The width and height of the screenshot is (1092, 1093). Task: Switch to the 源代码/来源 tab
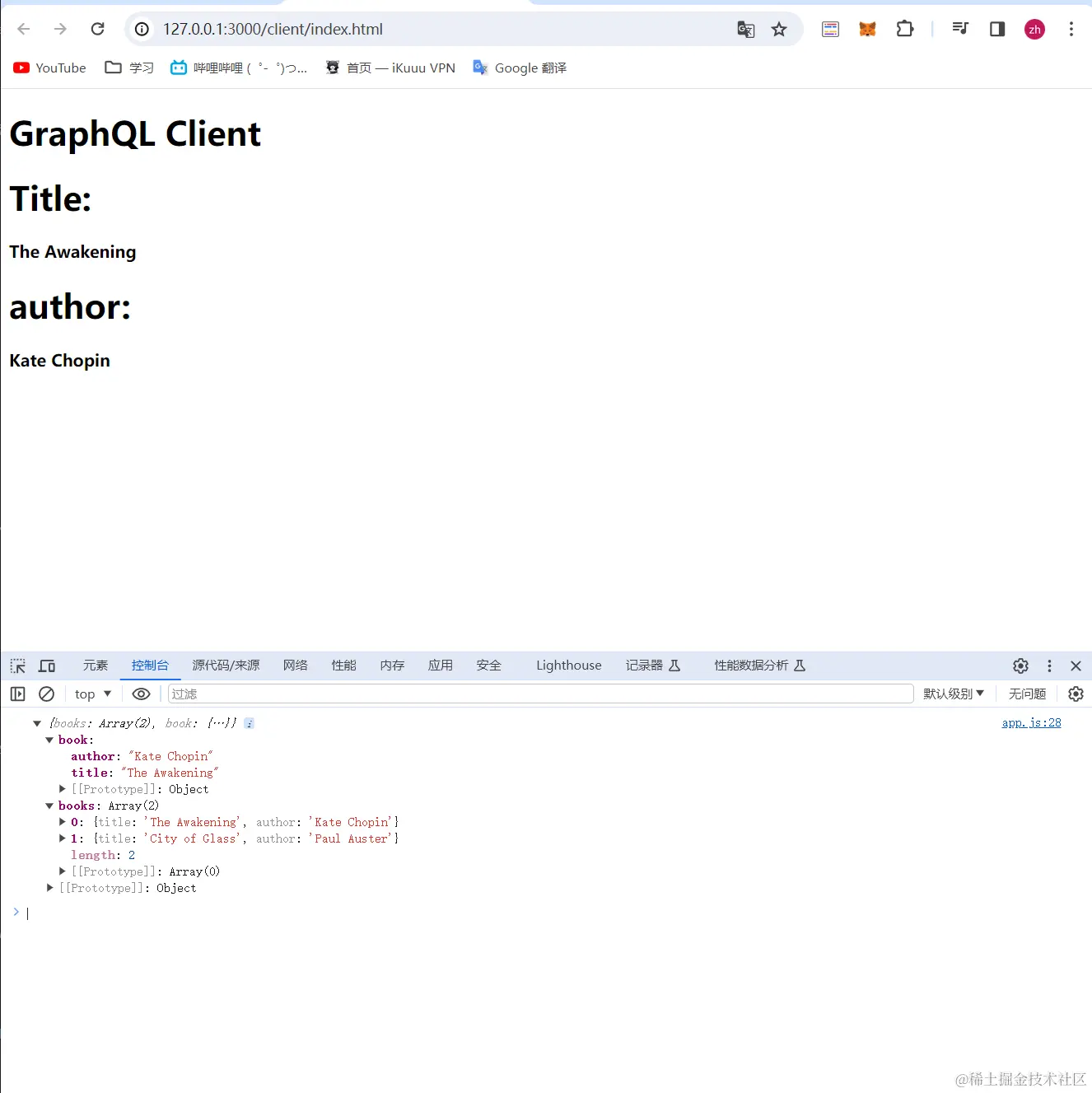tap(226, 666)
